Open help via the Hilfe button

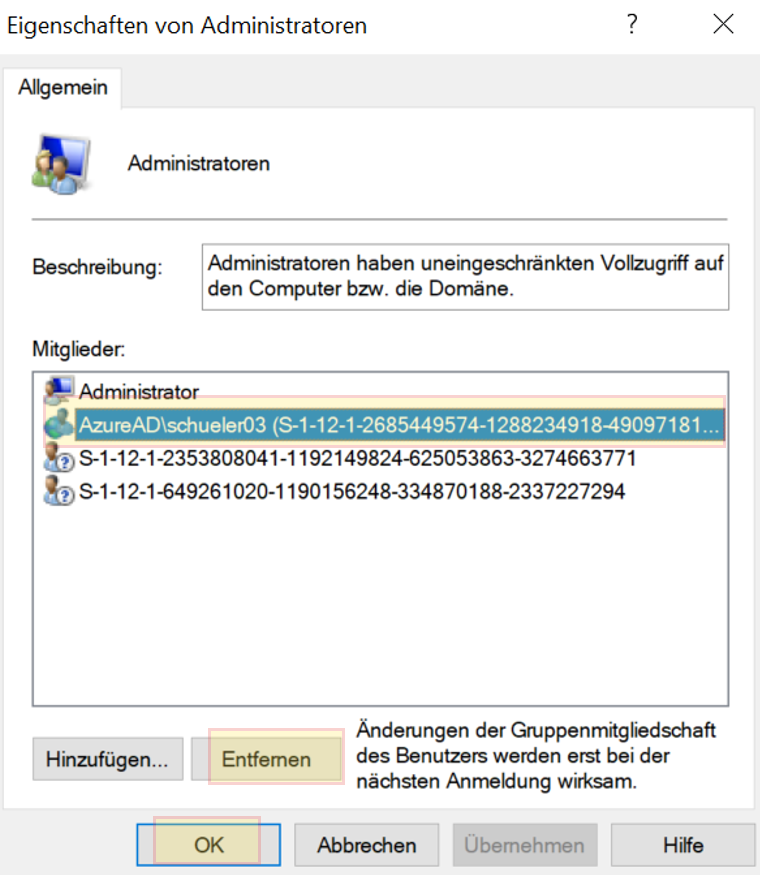point(683,845)
